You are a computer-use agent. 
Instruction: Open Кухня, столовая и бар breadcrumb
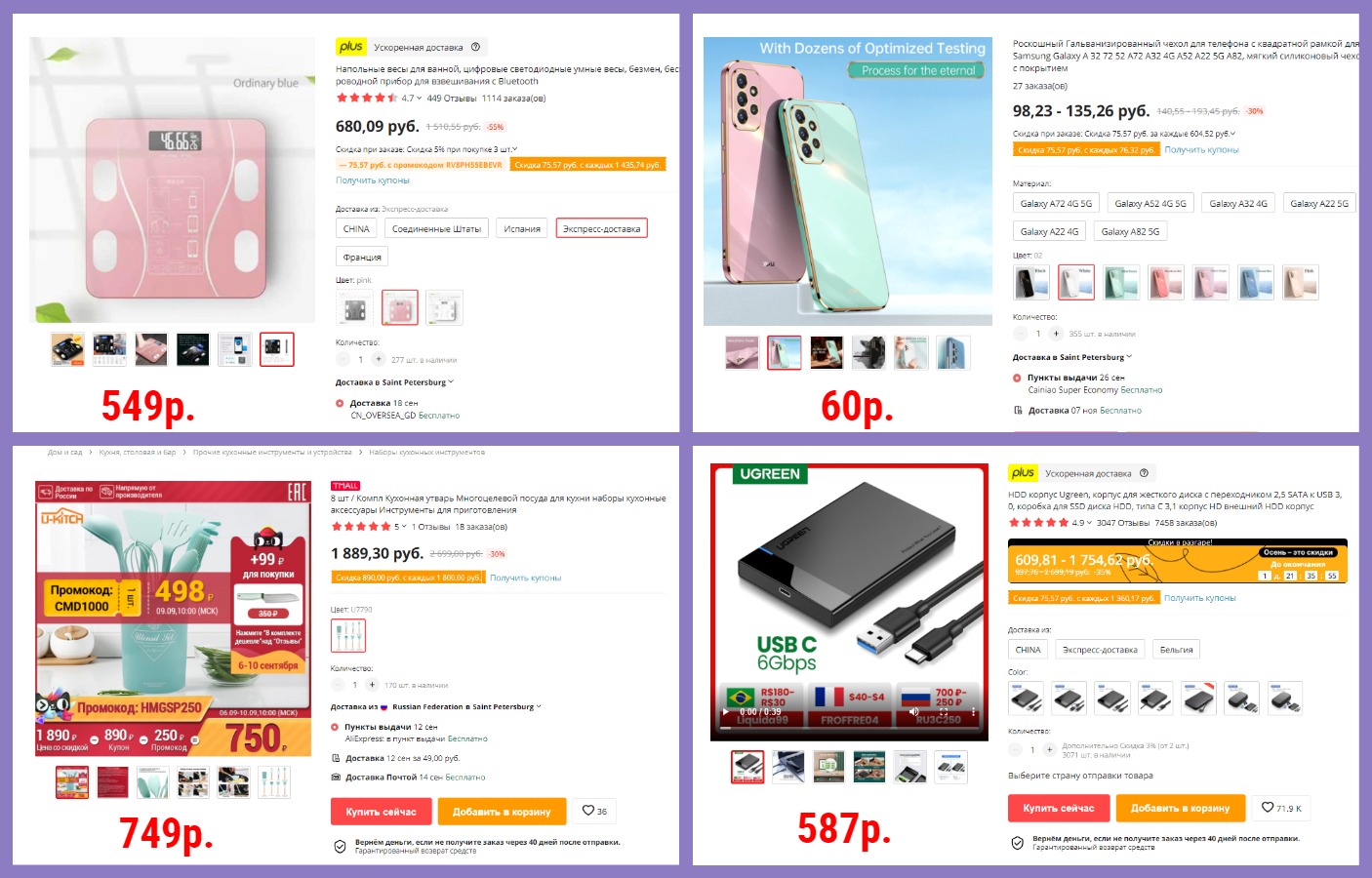(x=138, y=453)
